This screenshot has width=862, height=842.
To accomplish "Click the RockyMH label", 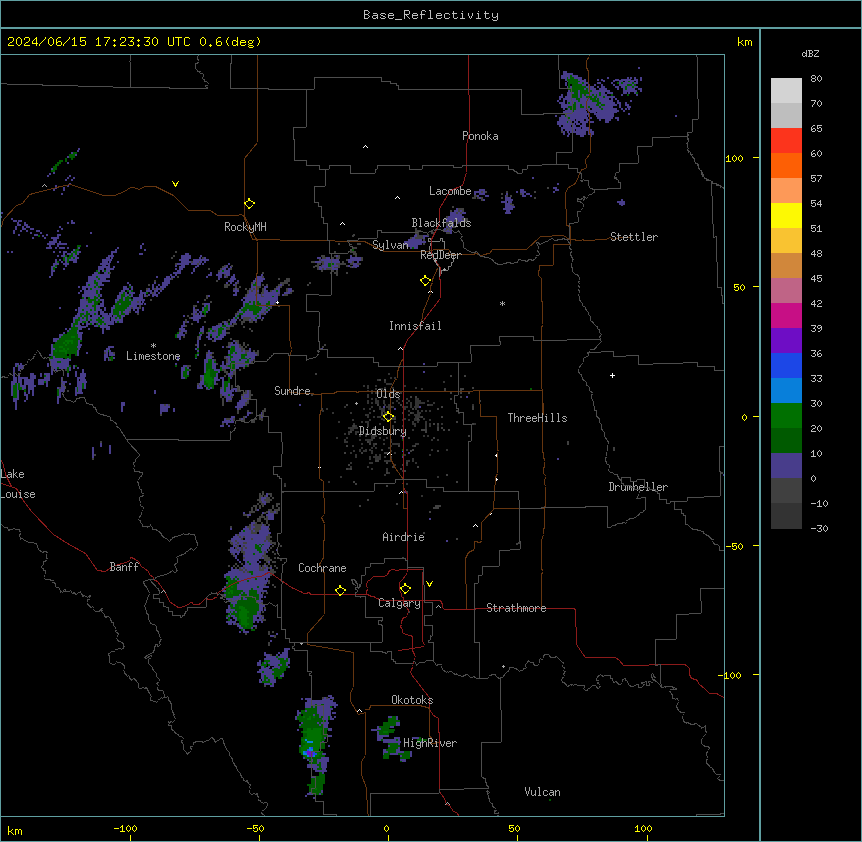I will pos(245,227).
